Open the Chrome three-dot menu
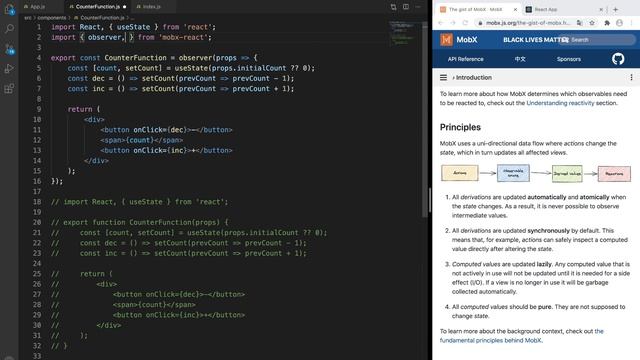 pos(631,23)
